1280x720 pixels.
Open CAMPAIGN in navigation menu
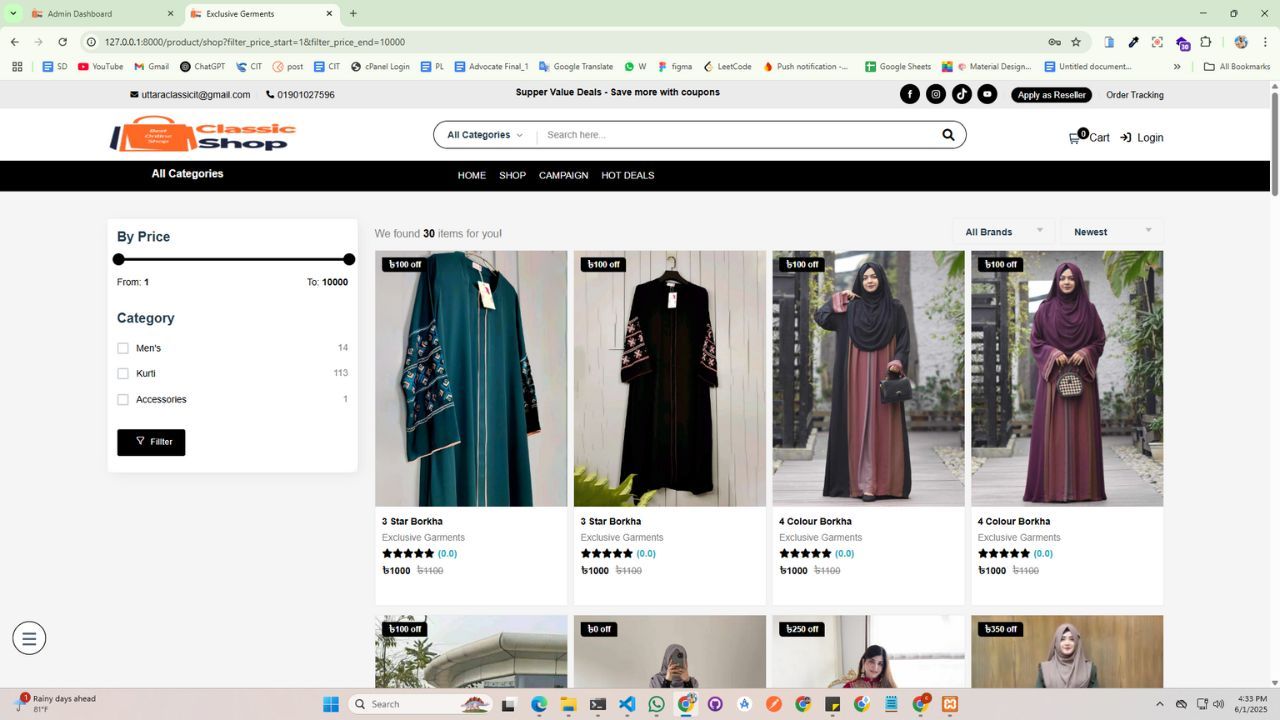[564, 175]
